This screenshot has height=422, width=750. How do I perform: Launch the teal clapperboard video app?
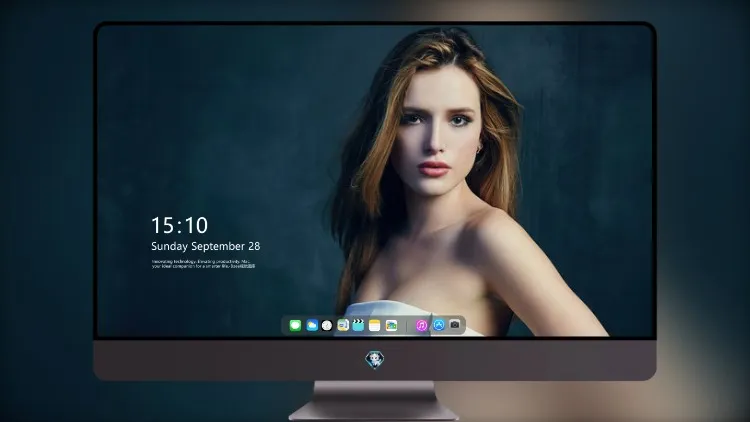tap(358, 325)
